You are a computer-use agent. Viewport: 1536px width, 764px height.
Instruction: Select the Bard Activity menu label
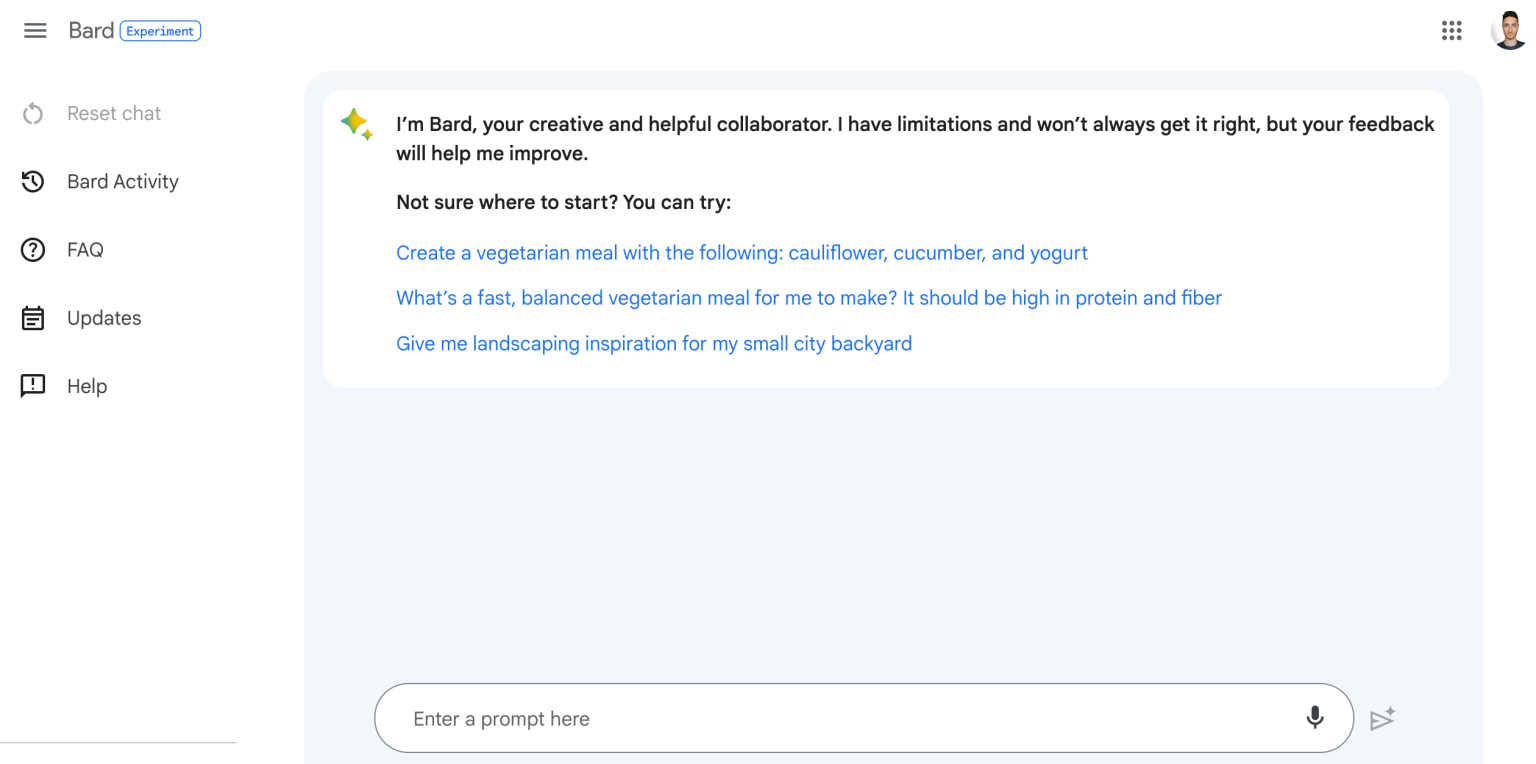[123, 182]
